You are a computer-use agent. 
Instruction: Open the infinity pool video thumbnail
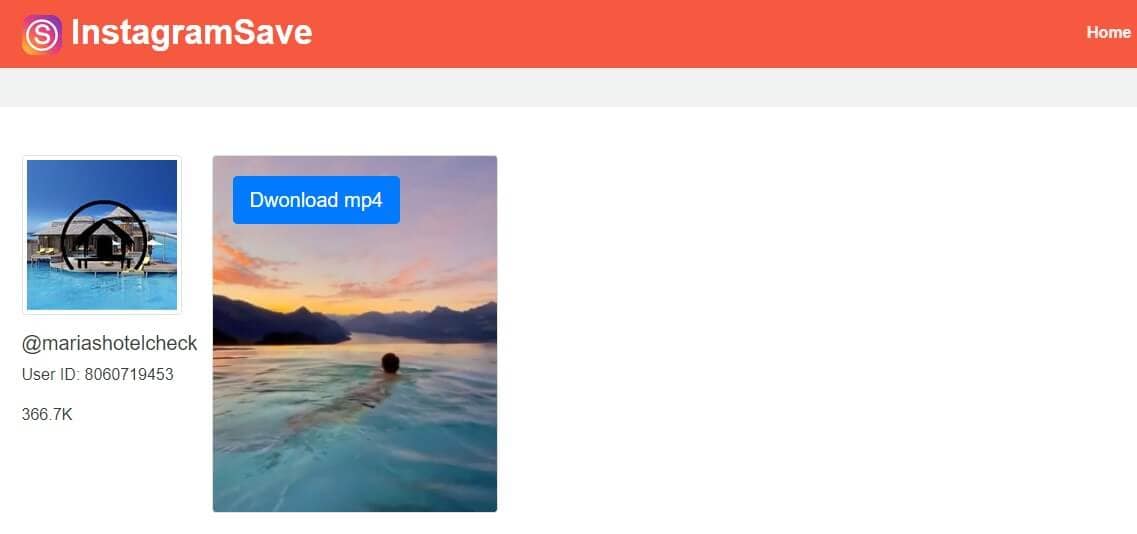[x=355, y=334]
